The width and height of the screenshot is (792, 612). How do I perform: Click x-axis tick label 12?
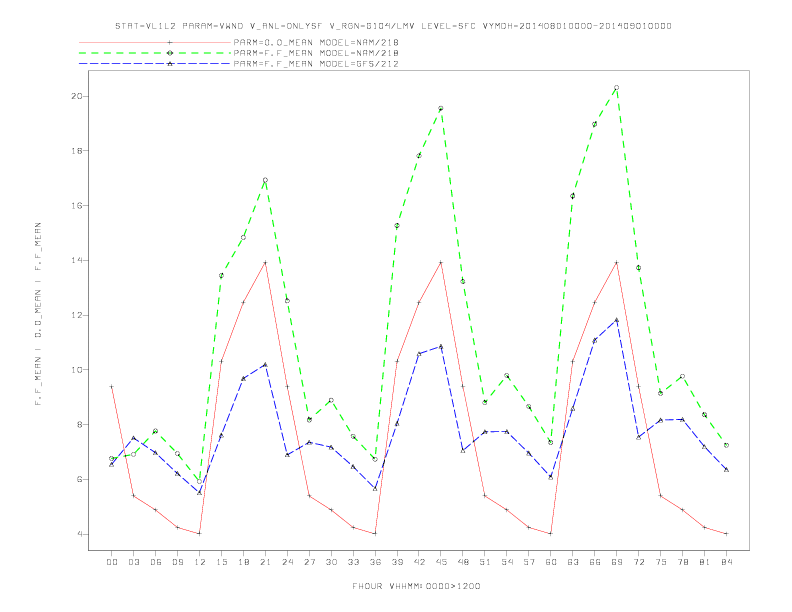click(x=200, y=562)
